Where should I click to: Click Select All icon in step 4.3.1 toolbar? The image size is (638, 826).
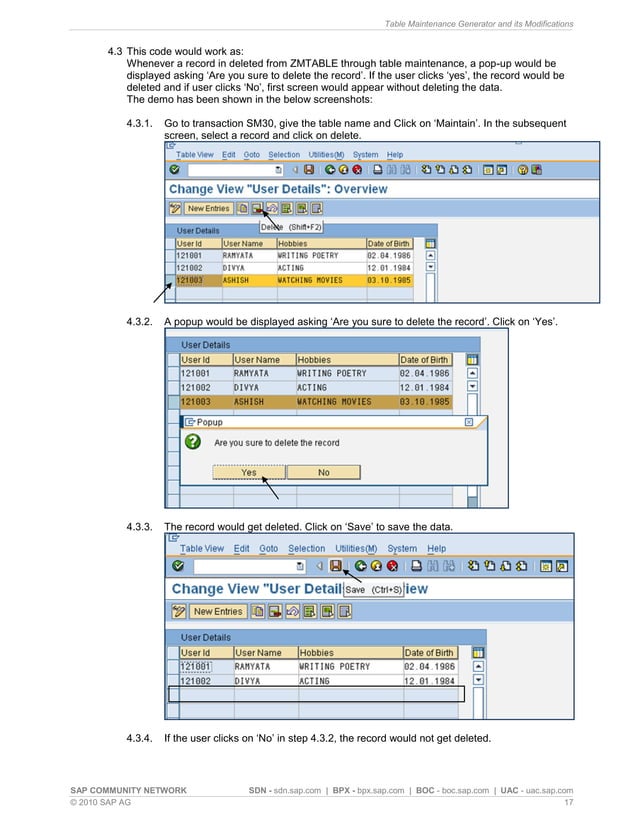(287, 209)
